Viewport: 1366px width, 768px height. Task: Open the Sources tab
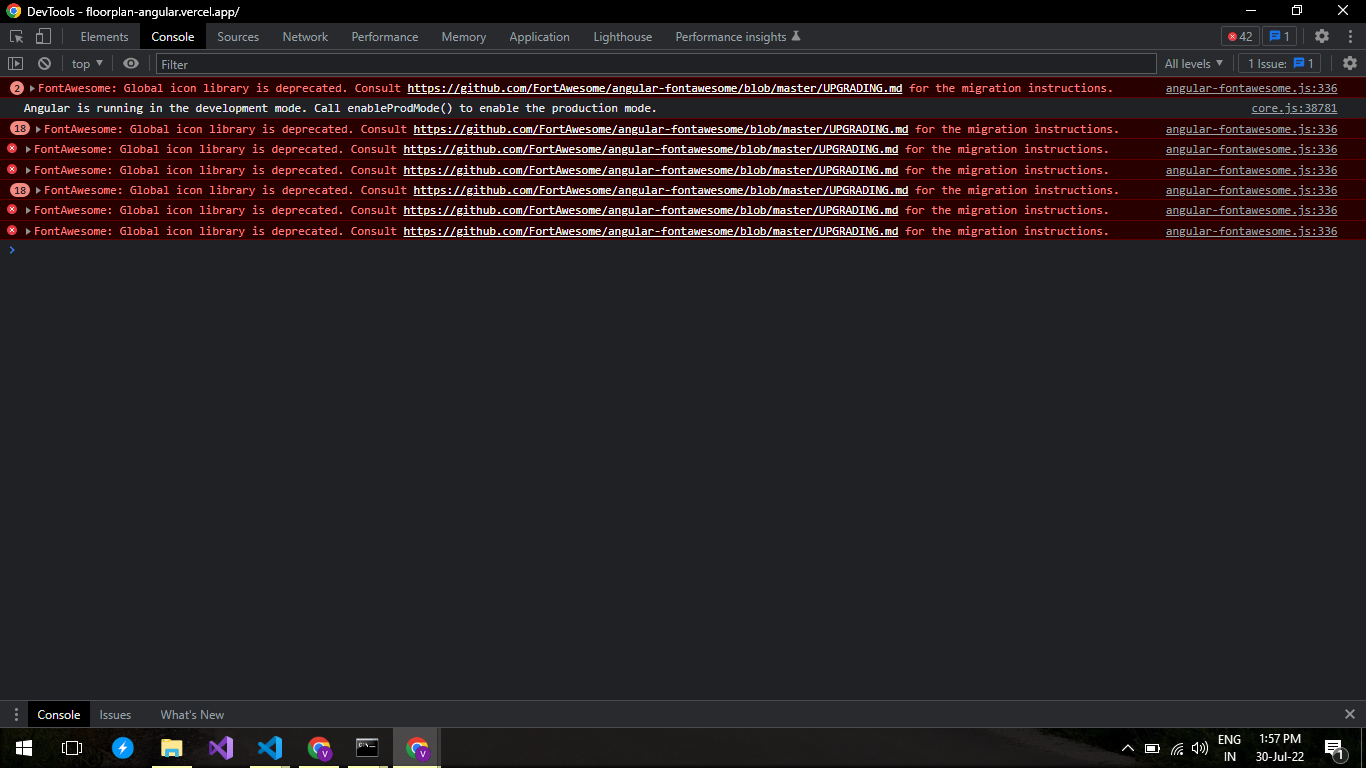[x=238, y=37]
